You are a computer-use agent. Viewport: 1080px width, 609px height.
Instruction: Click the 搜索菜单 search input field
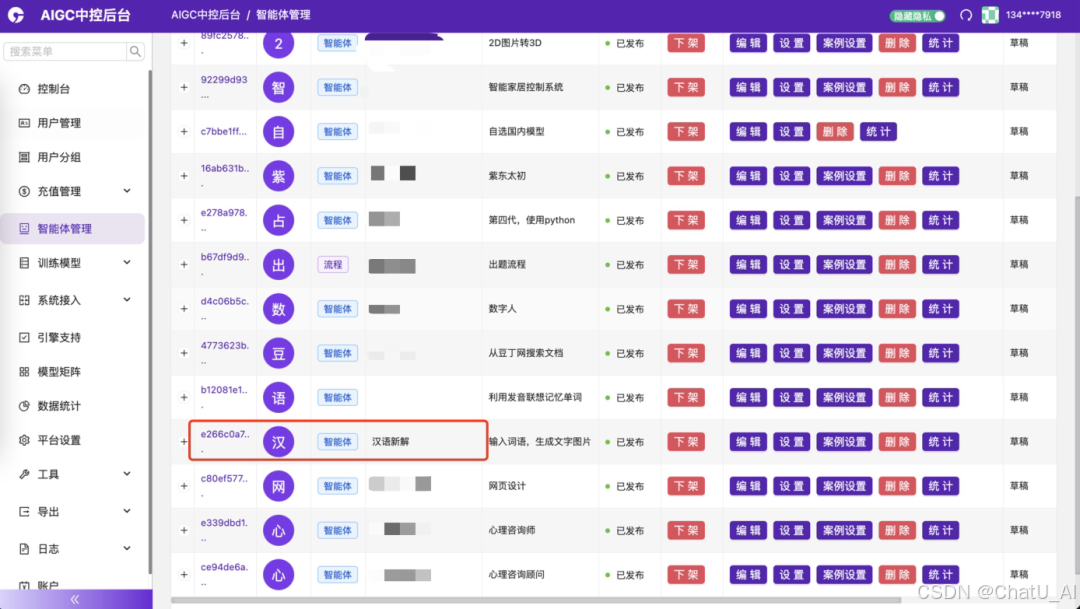[x=66, y=51]
